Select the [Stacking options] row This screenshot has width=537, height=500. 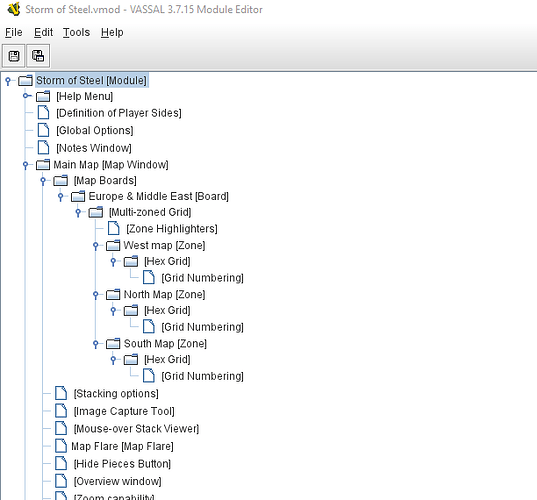click(116, 393)
